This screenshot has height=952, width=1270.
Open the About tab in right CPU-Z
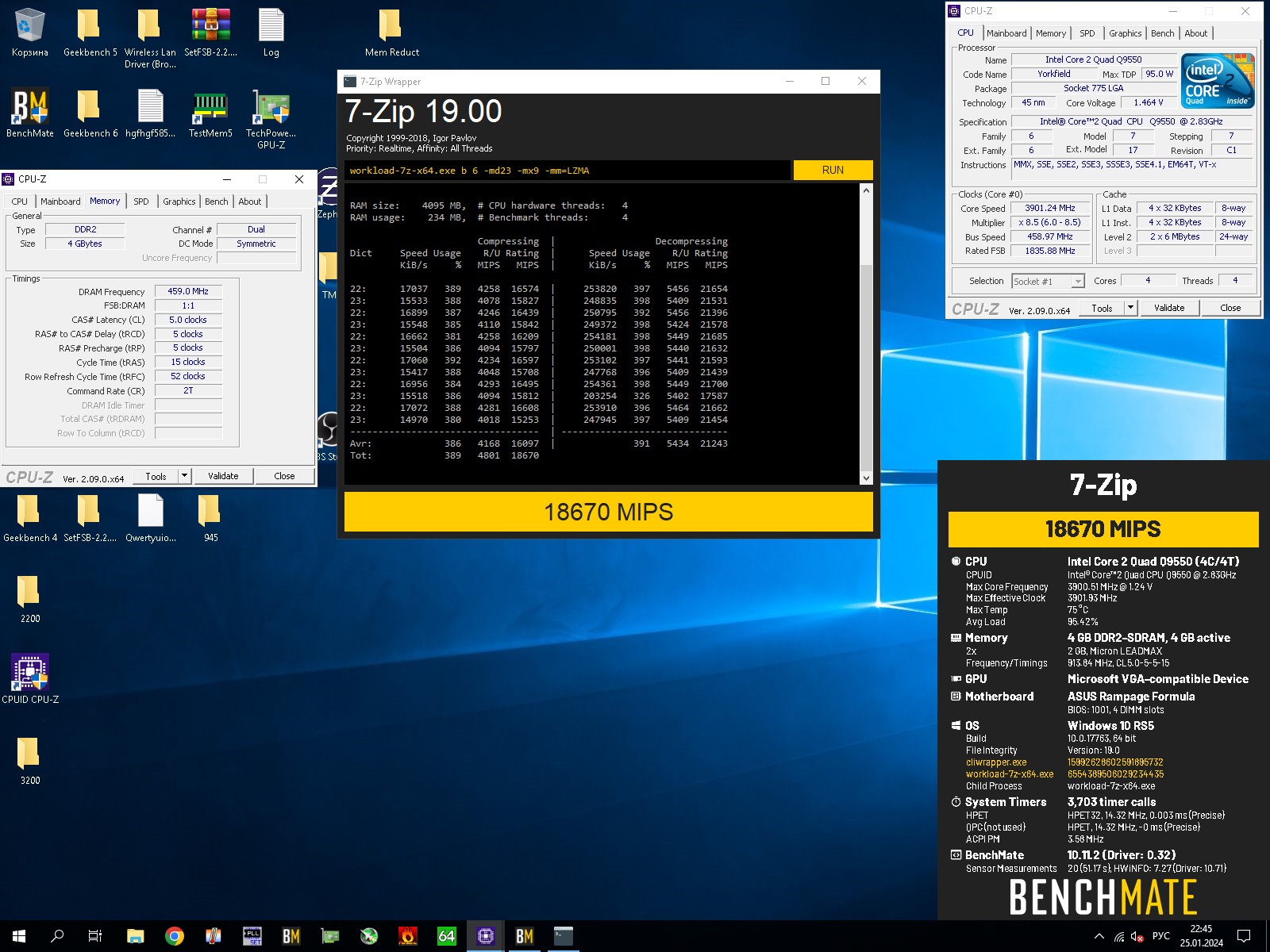click(x=1195, y=33)
